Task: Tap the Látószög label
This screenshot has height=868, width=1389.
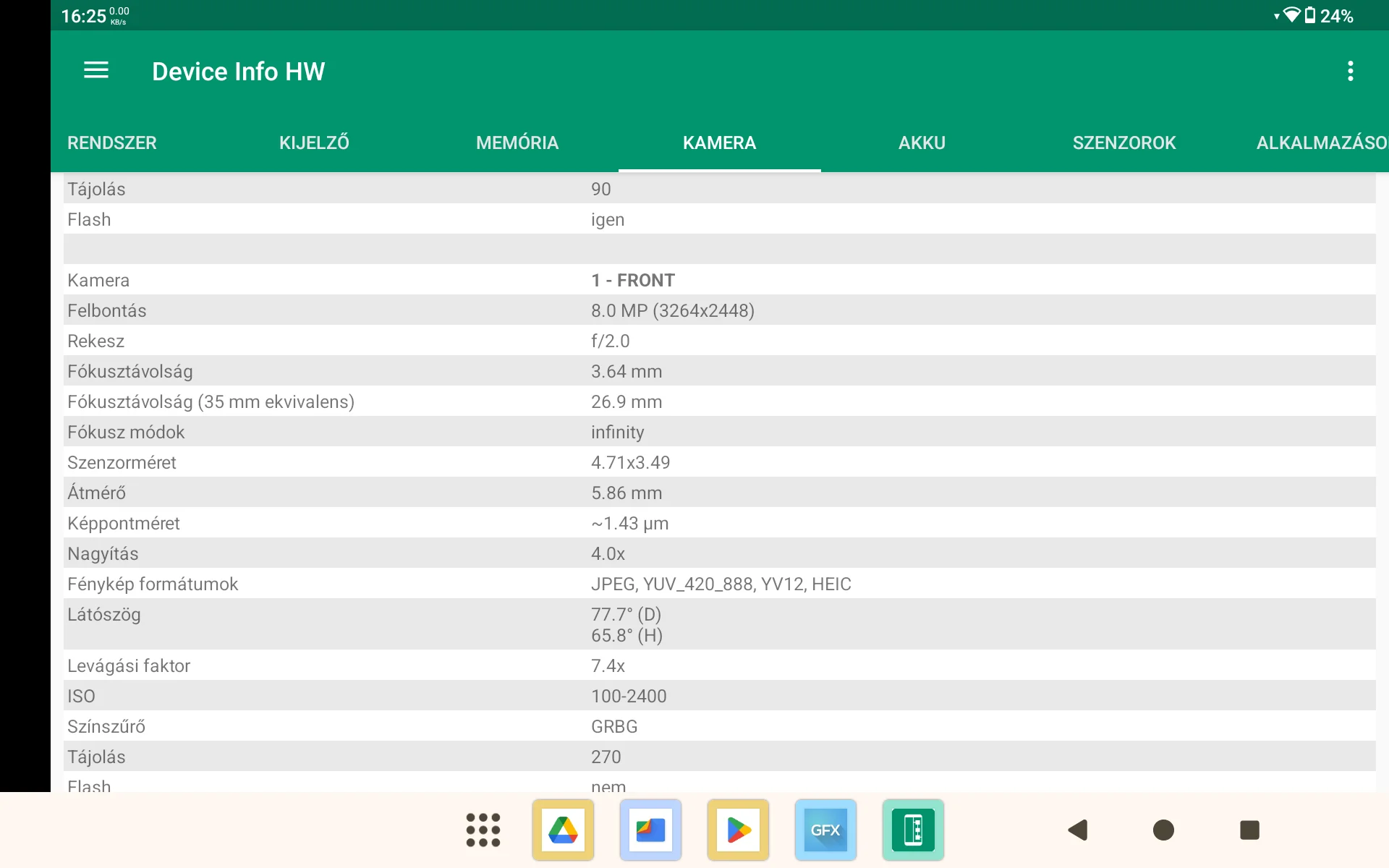Action: pos(104,614)
